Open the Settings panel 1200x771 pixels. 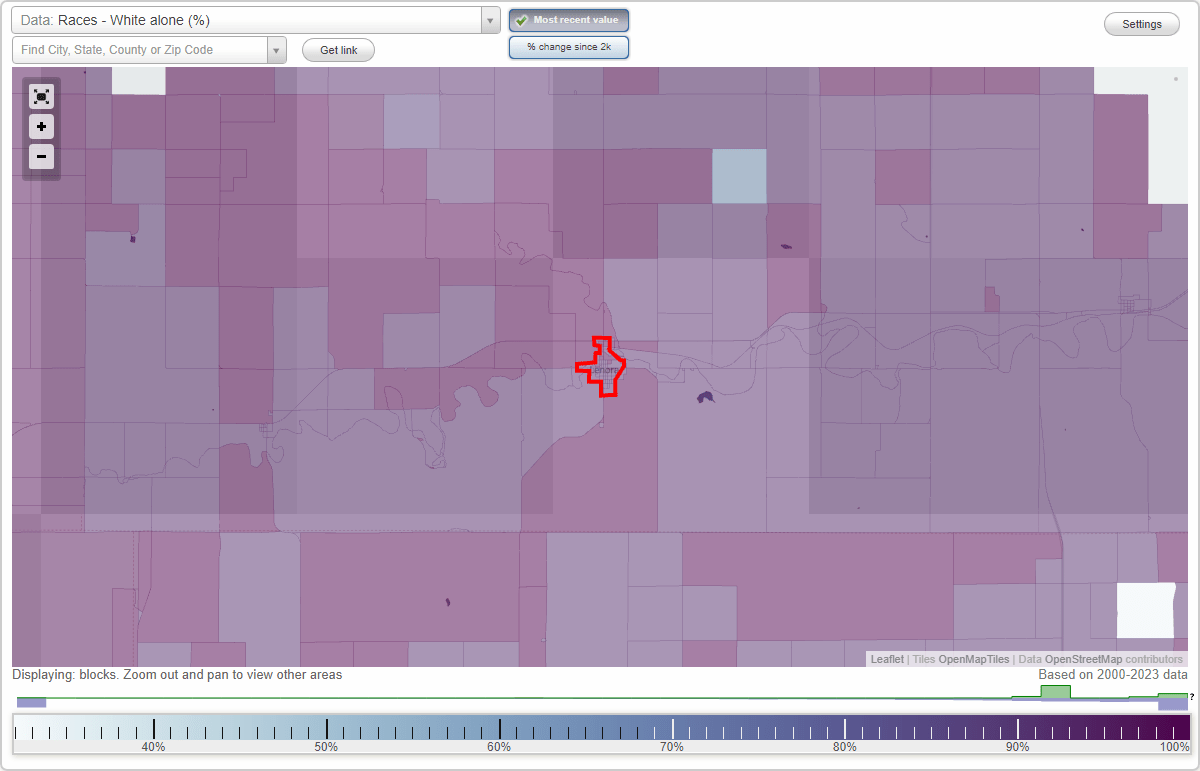click(1141, 23)
